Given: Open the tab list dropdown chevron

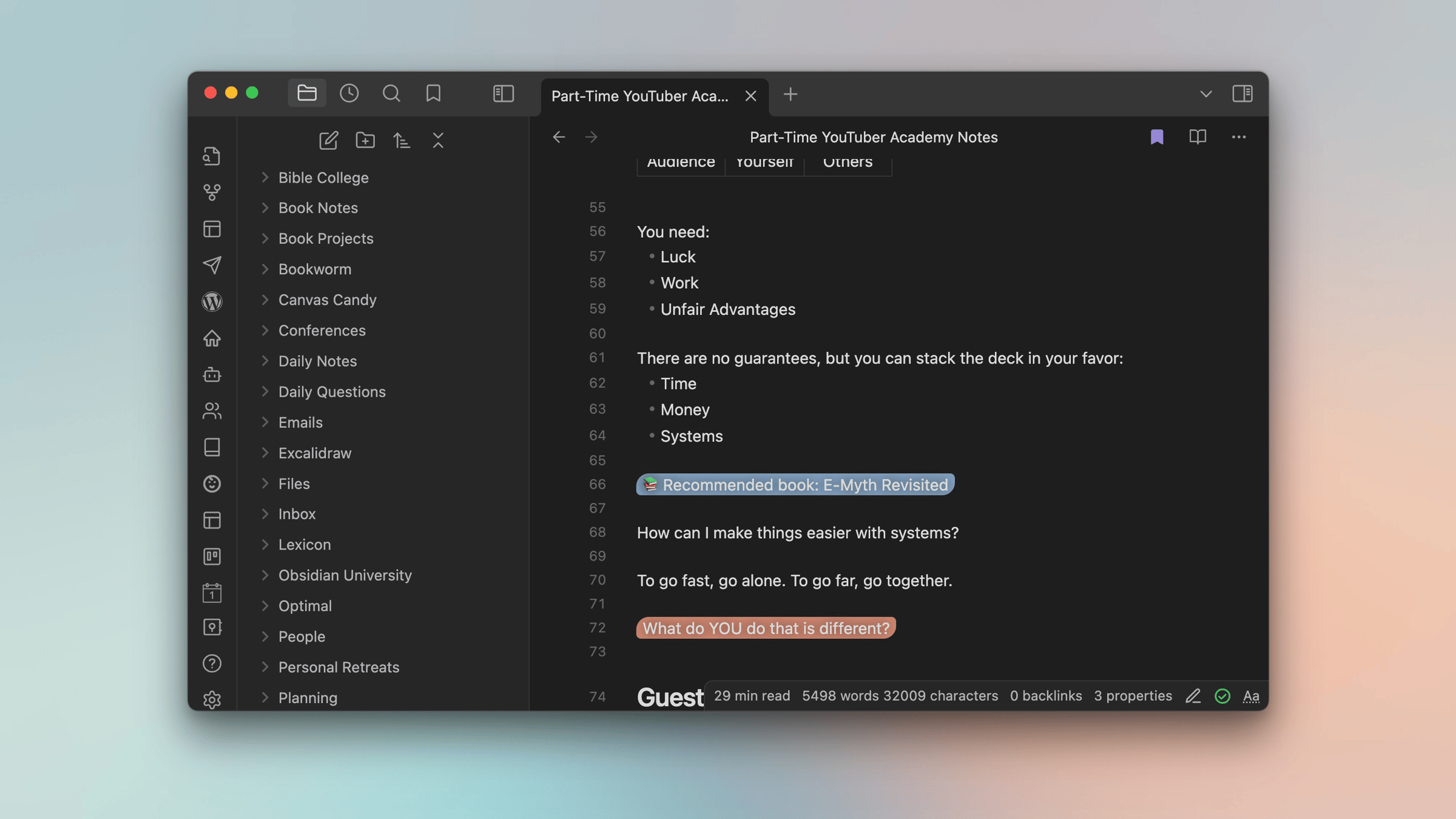Looking at the screenshot, I should 1206,94.
